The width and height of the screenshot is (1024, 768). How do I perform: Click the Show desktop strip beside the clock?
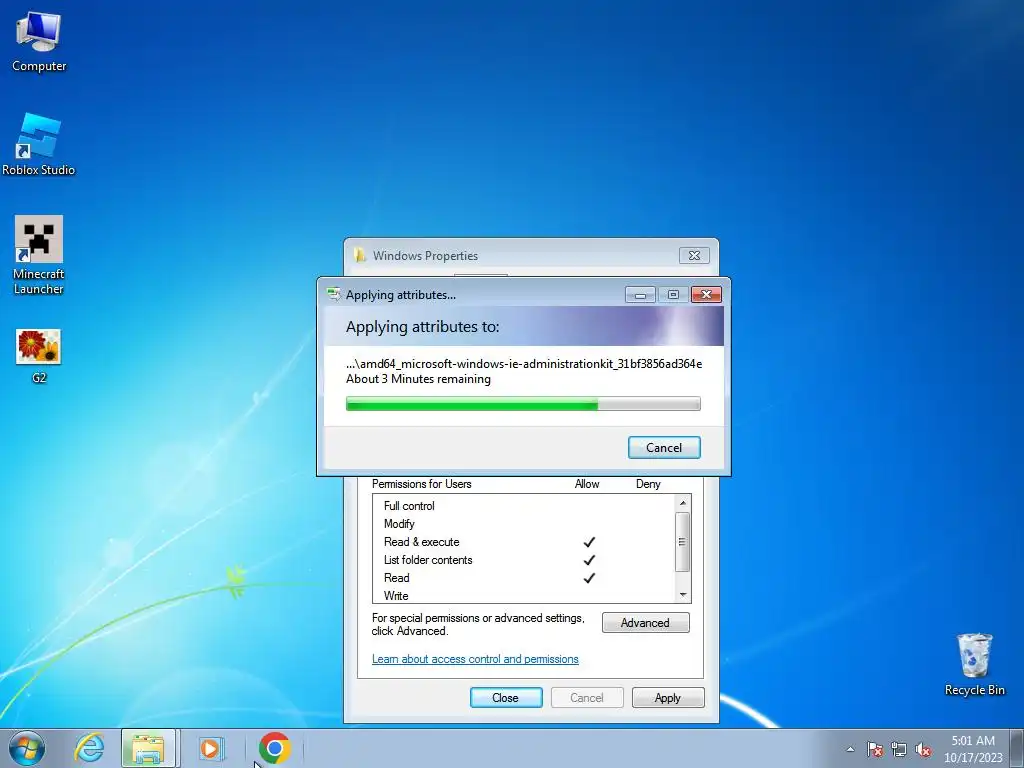1018,748
